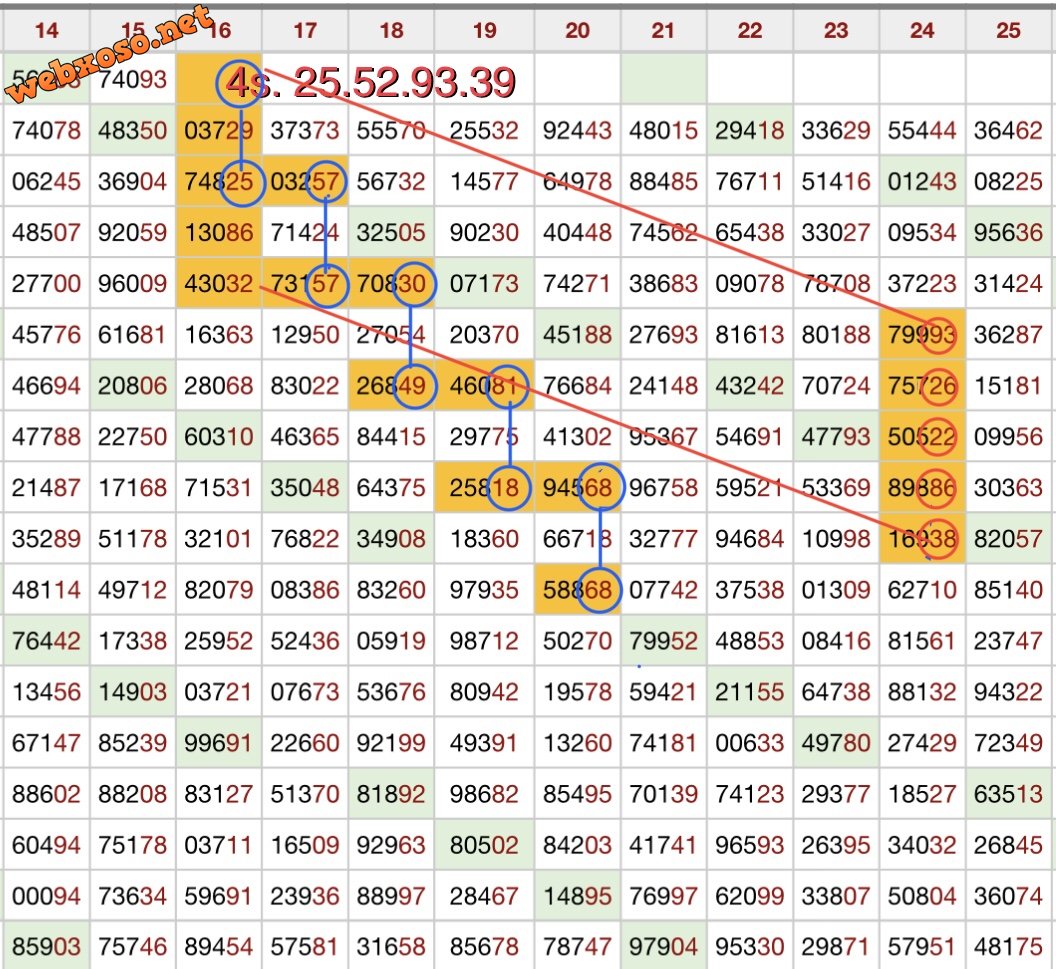Click blue circle on 25 in 74825
Viewport: 1056px width, 969px height.
point(240,182)
